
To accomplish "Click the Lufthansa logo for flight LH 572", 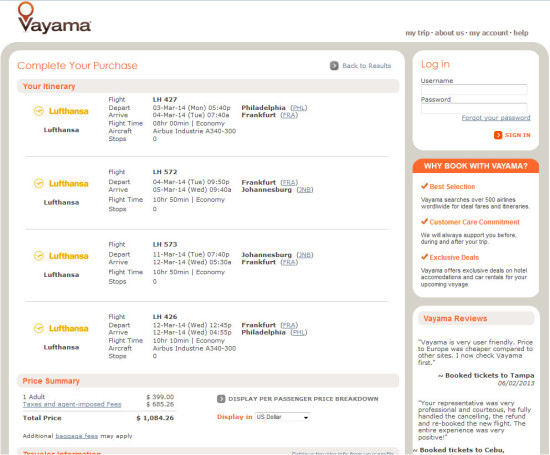I will [x=61, y=183].
